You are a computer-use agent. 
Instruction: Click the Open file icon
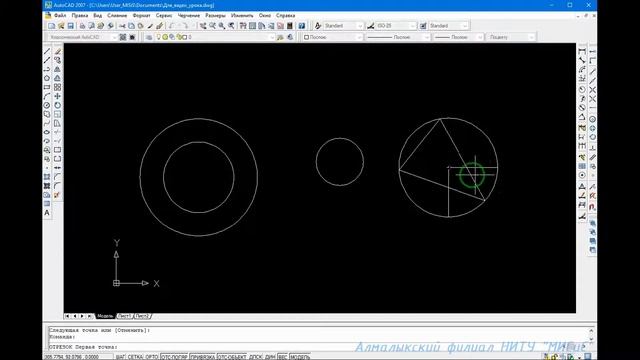(x=61, y=26)
